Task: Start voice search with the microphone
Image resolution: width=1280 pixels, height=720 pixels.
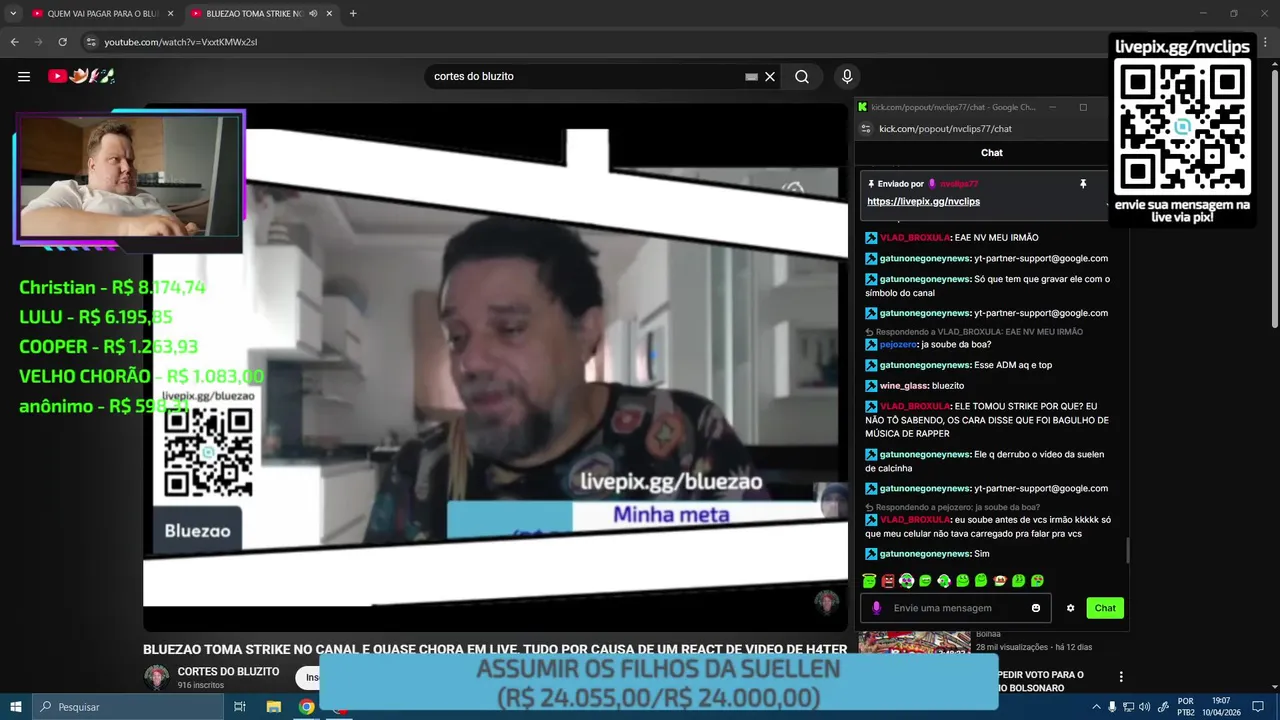Action: click(x=847, y=76)
